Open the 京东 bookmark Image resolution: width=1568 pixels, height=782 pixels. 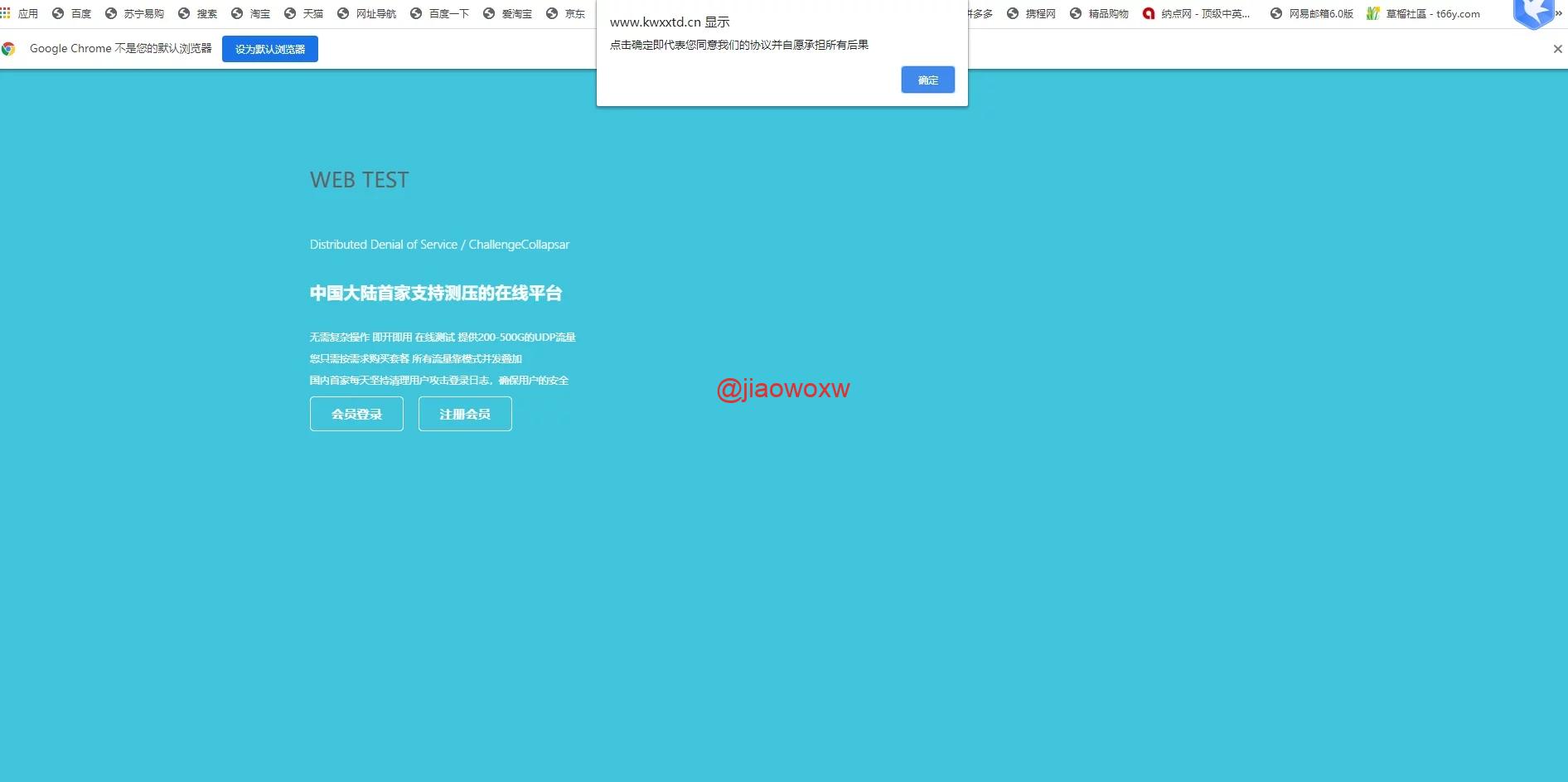(x=565, y=13)
